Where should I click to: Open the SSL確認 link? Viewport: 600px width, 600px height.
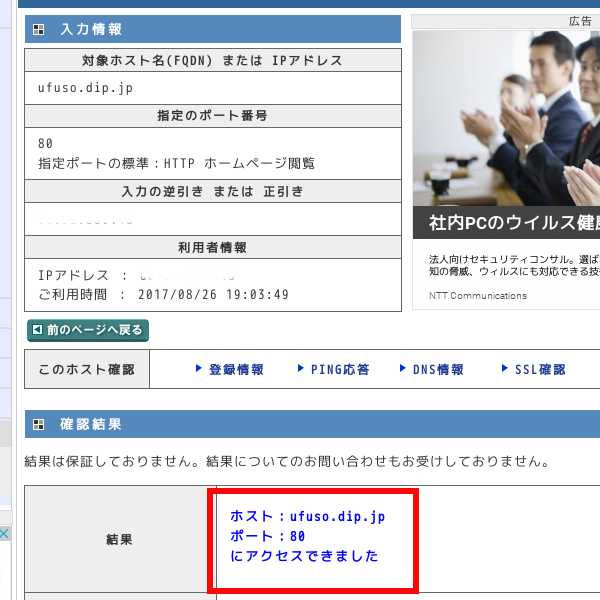click(540, 370)
